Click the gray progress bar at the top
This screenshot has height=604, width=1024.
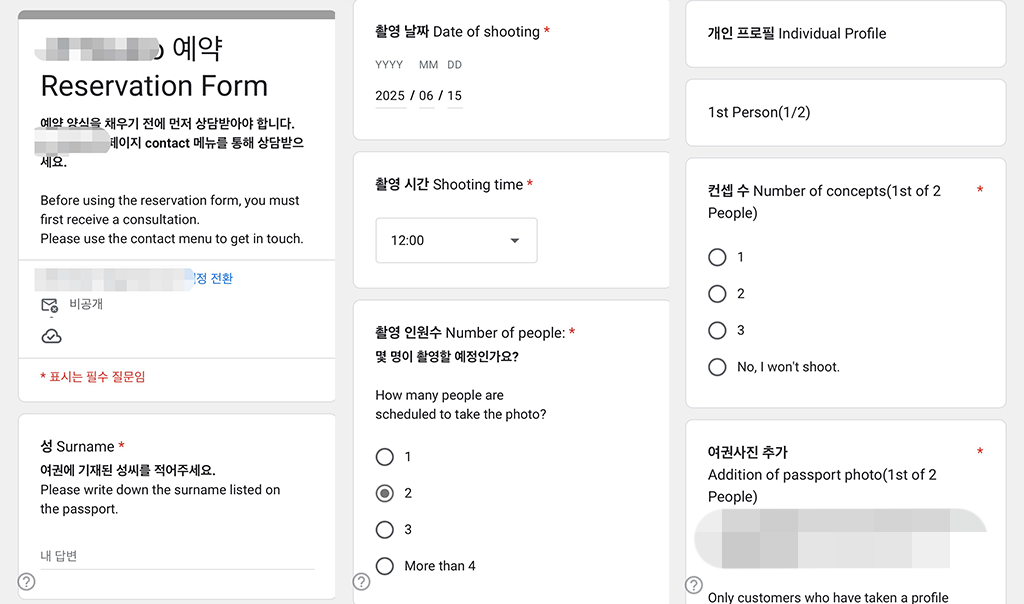pyautogui.click(x=177, y=13)
